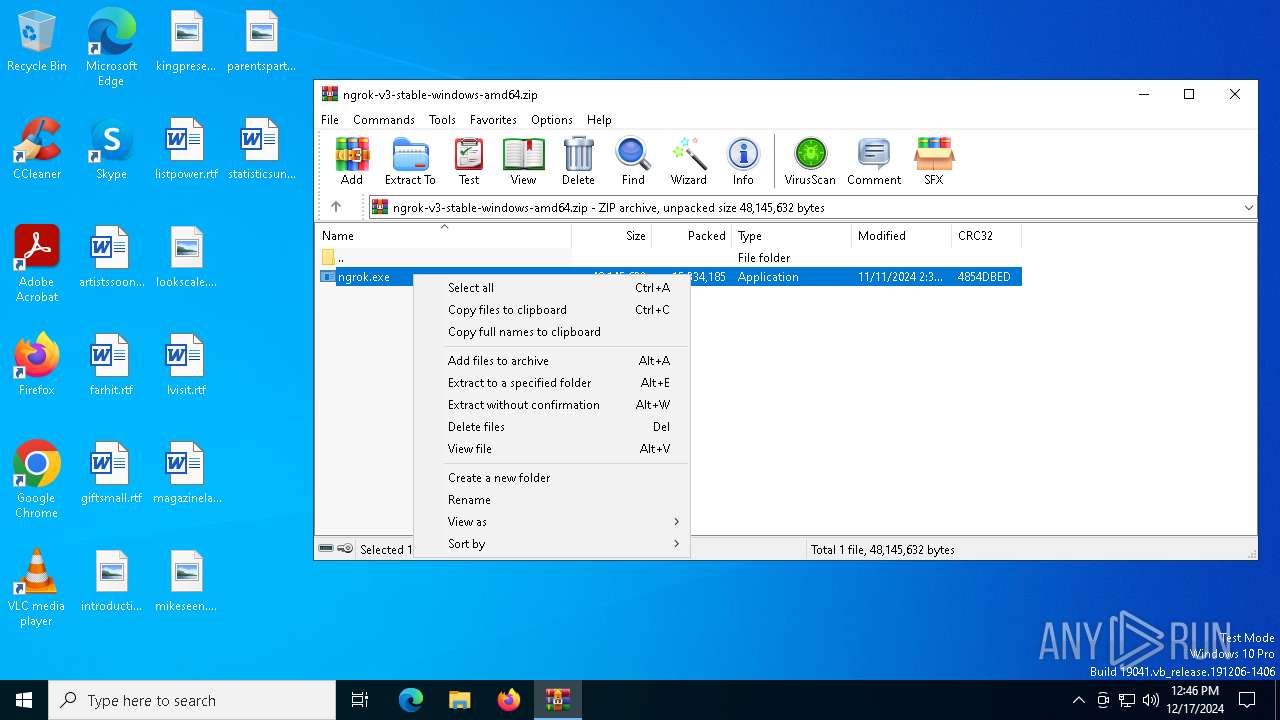Select the Firefox desktop shortcut
This screenshot has width=1280, height=720.
click(37, 365)
